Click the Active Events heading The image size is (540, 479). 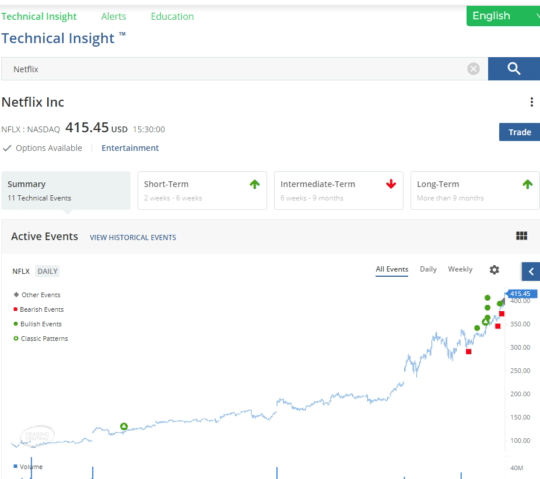[44, 237]
